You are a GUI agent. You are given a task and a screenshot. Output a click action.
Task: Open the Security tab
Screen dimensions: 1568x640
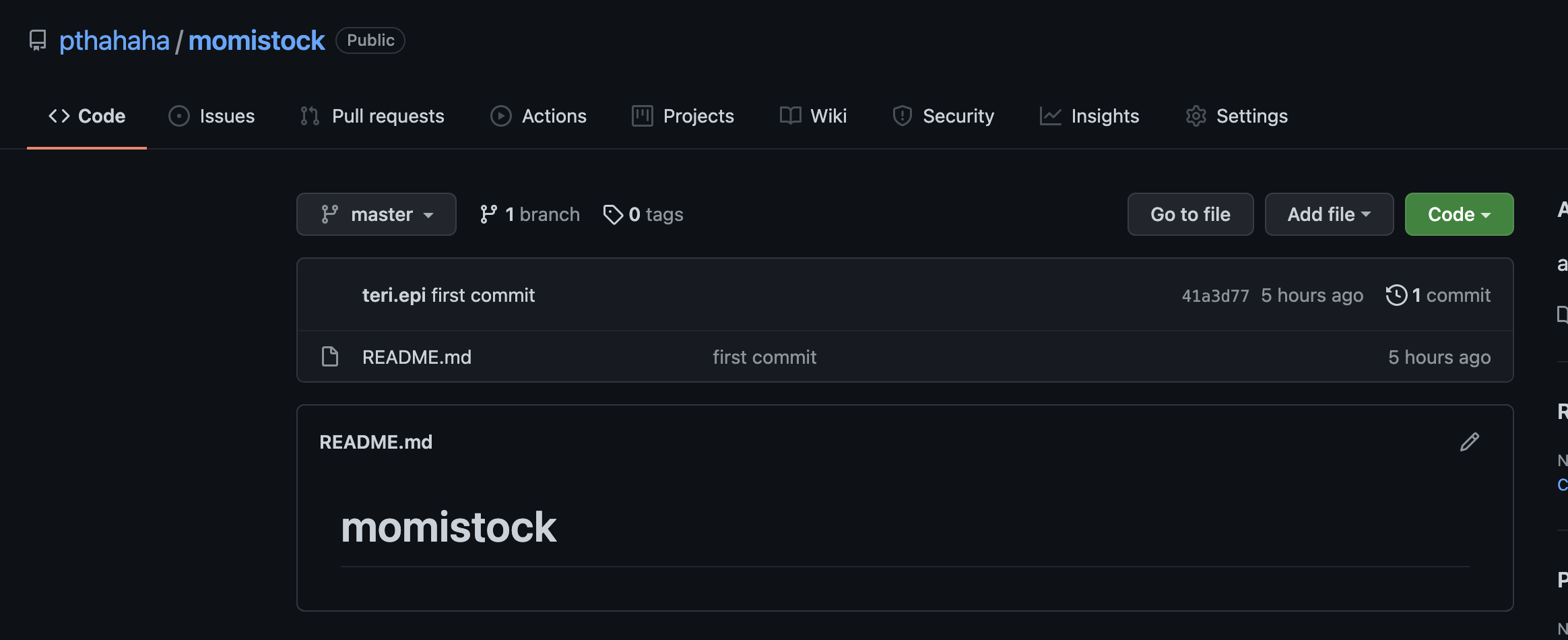click(x=943, y=116)
